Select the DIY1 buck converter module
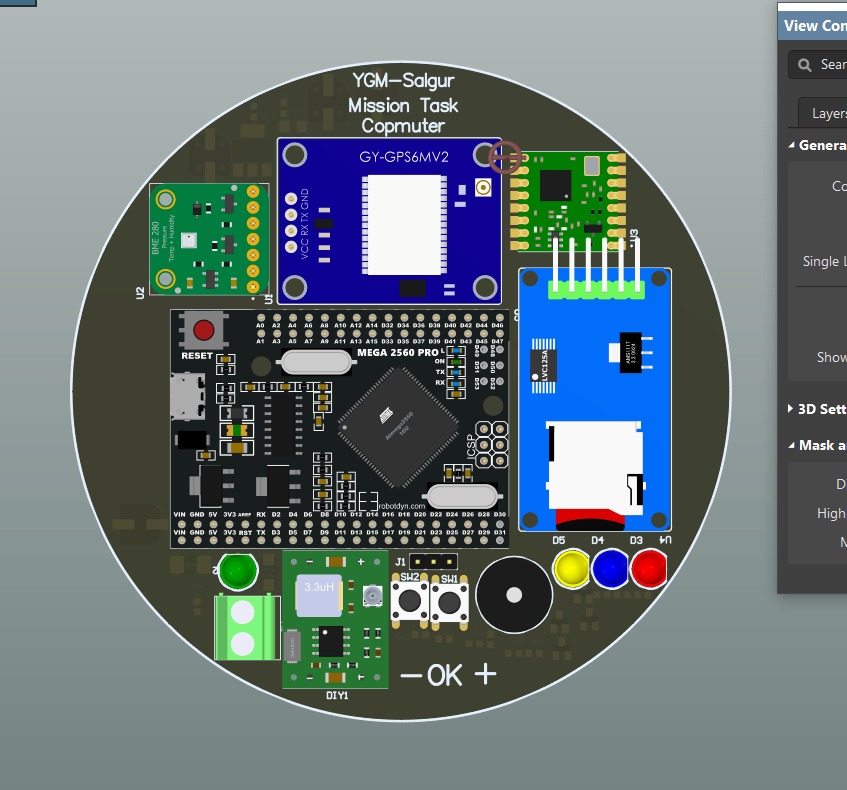The height and width of the screenshot is (790, 847). click(x=335, y=622)
